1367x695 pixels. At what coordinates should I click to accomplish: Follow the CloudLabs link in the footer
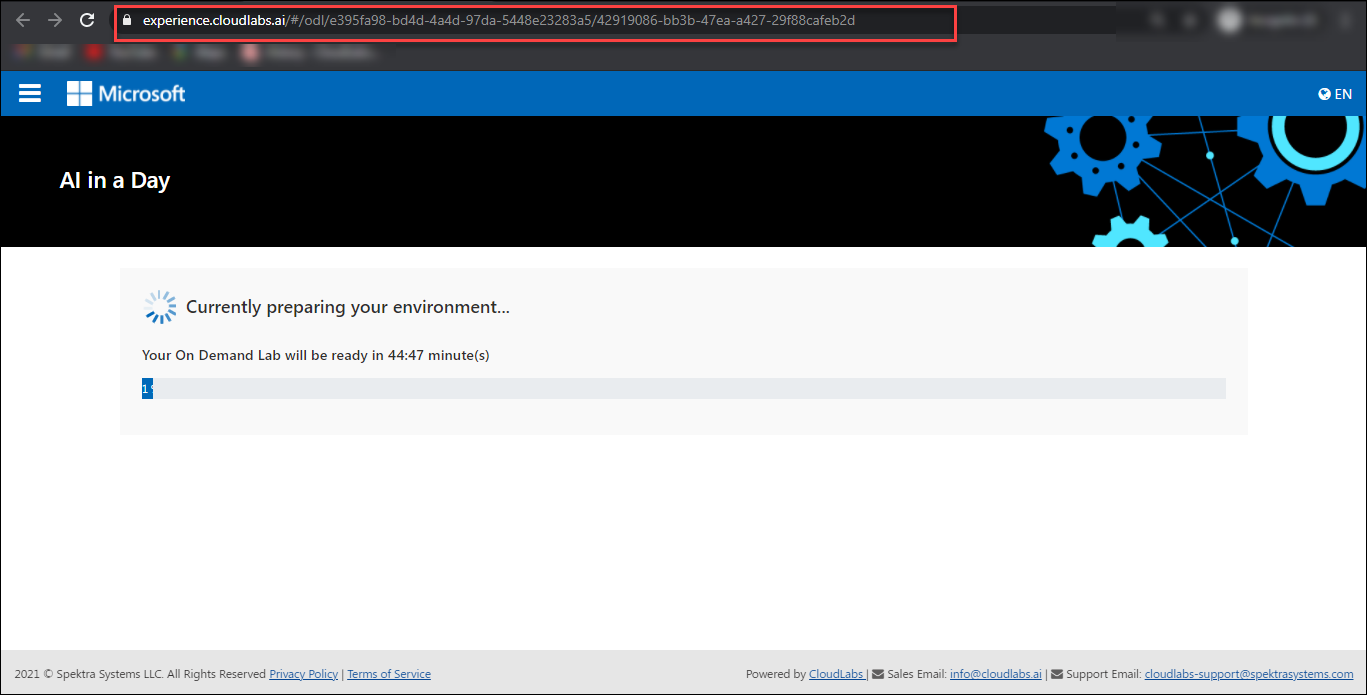coord(837,674)
